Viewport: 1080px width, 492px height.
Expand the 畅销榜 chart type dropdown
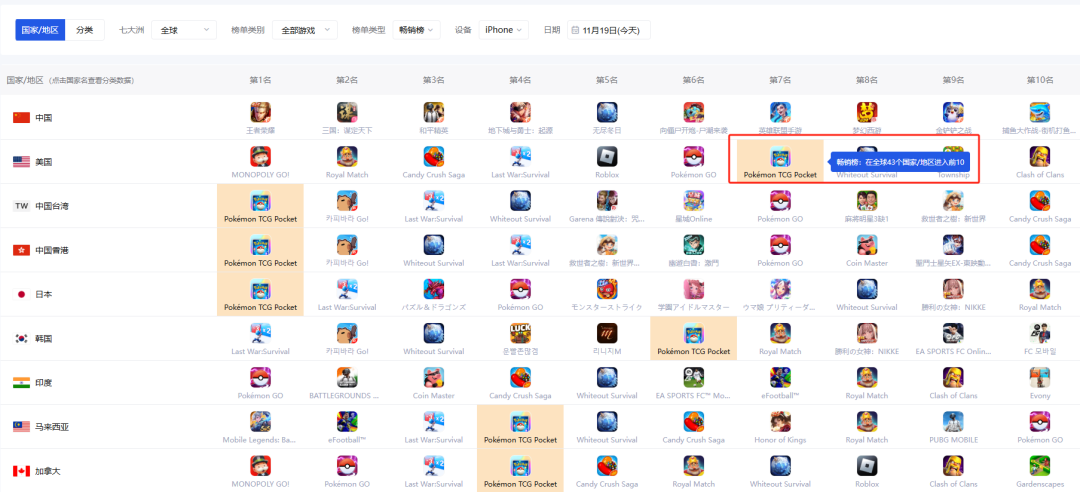tap(415, 30)
